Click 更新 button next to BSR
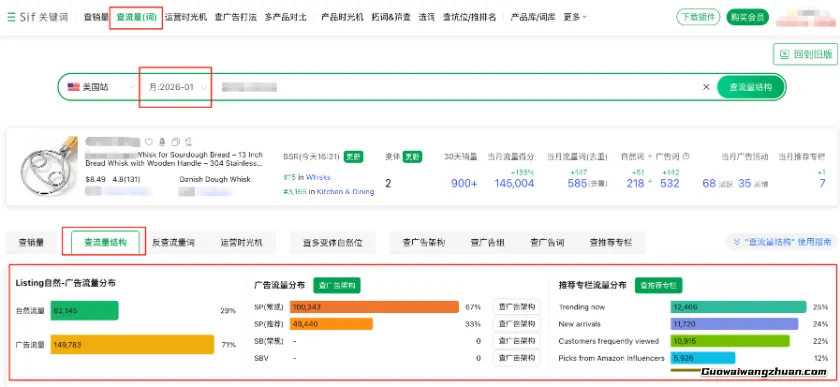Image resolution: width=840 pixels, height=387 pixels. coord(353,157)
